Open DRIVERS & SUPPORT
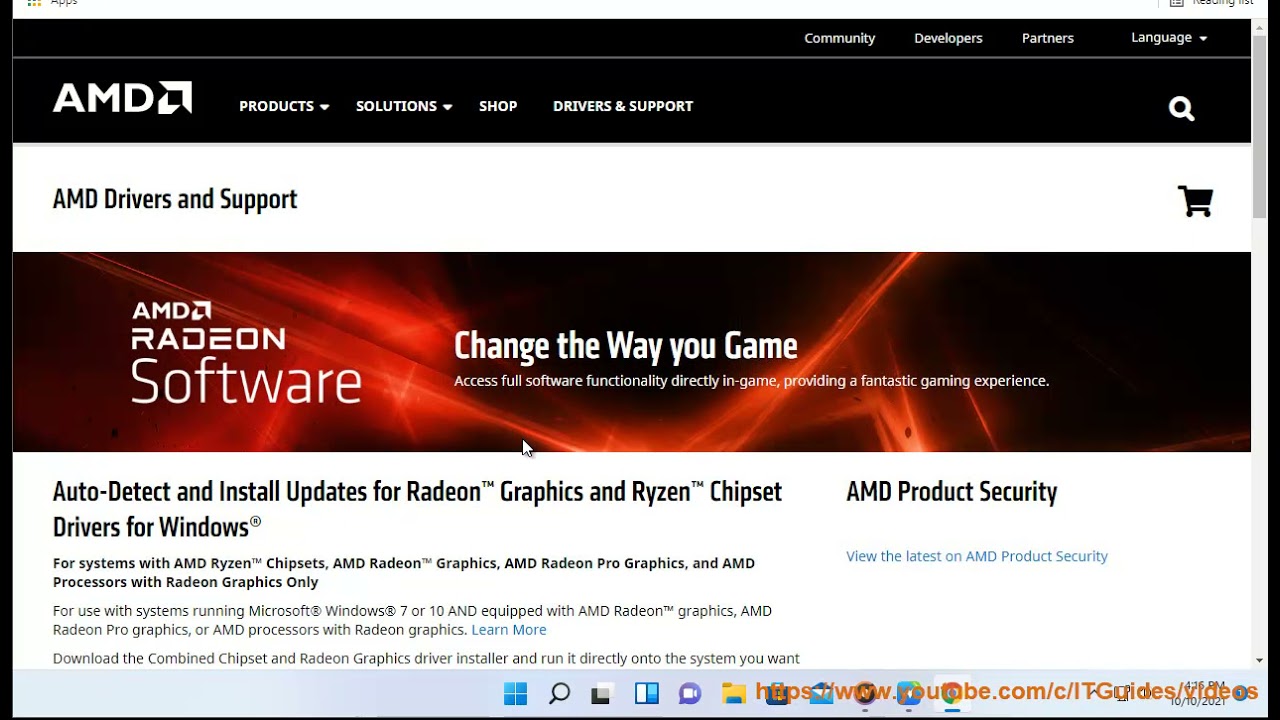 click(623, 106)
